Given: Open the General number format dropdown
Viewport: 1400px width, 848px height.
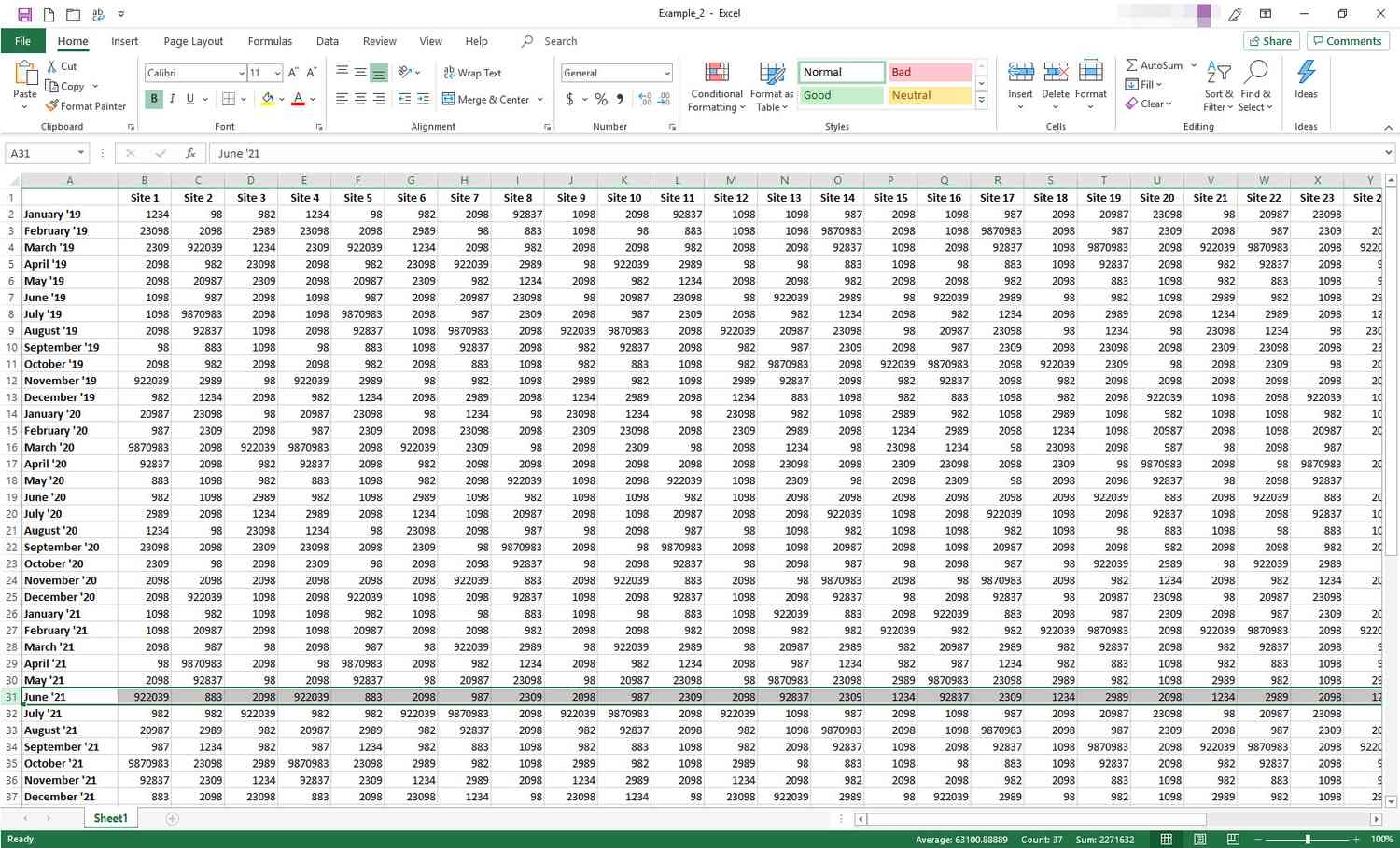Looking at the screenshot, I should [x=666, y=73].
